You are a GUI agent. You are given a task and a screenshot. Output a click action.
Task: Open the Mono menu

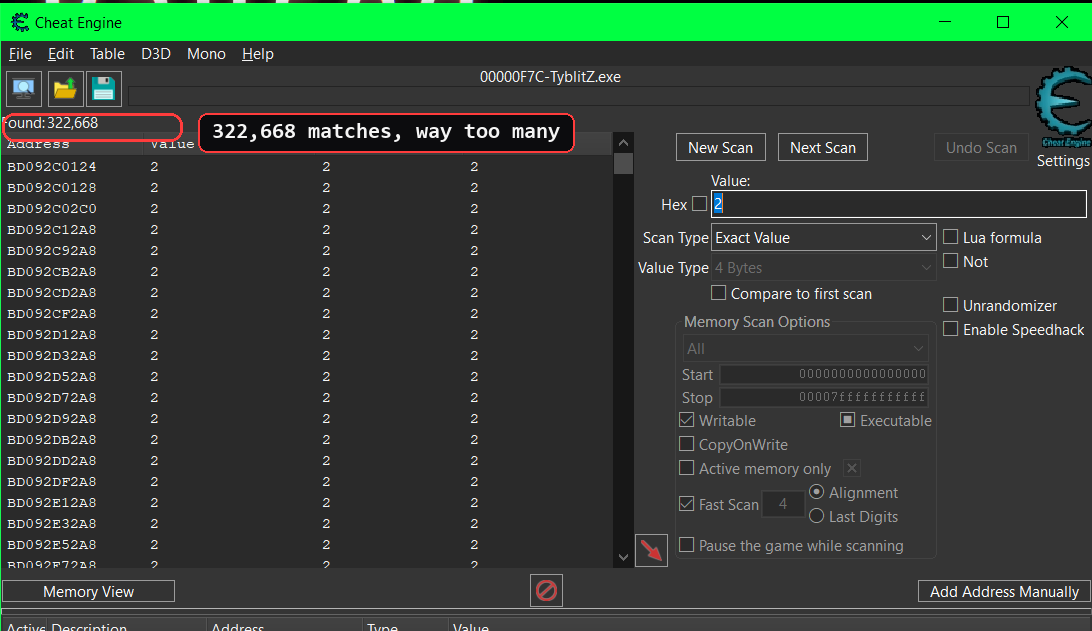pos(206,54)
